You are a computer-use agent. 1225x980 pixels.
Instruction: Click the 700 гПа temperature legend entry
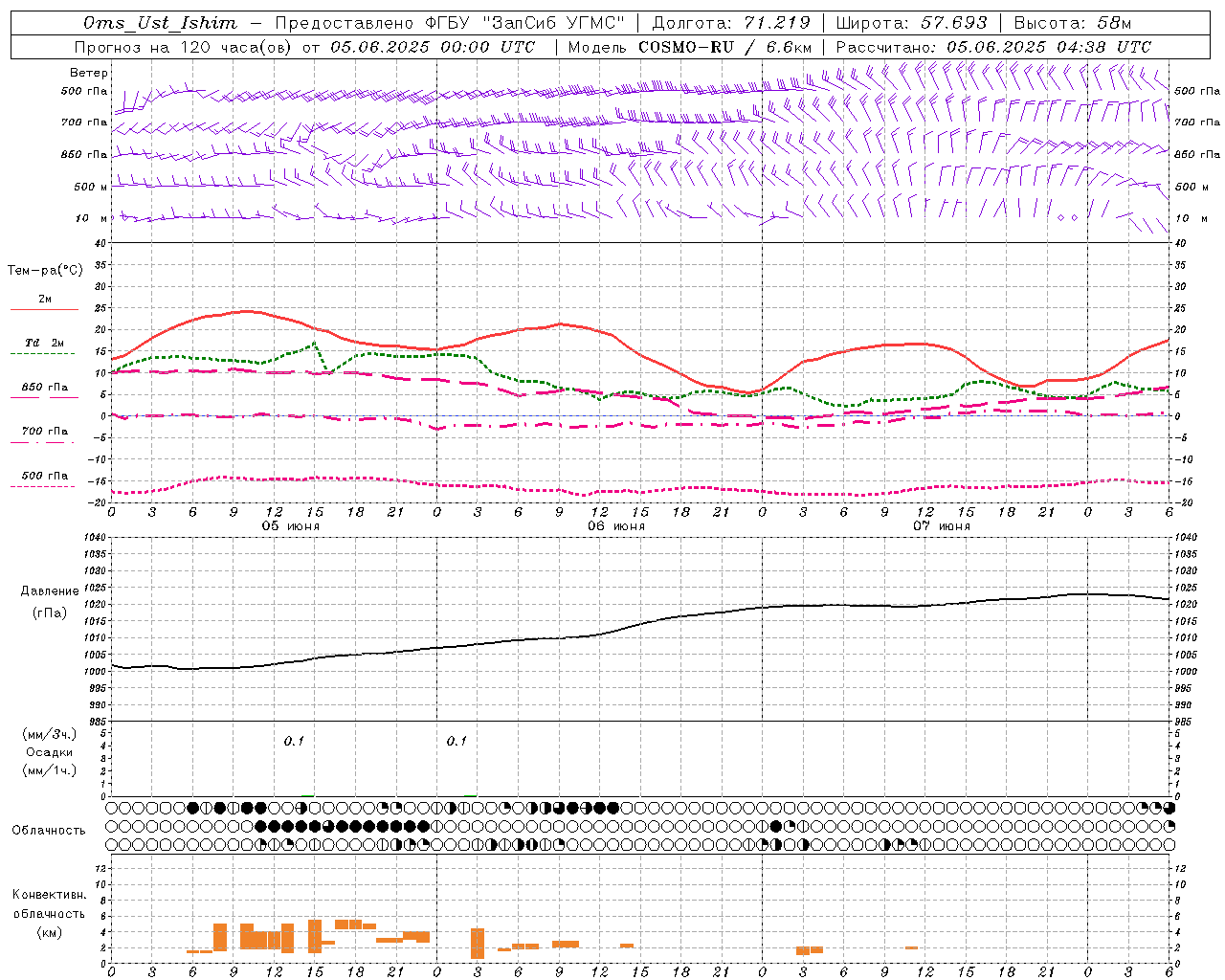(44, 432)
